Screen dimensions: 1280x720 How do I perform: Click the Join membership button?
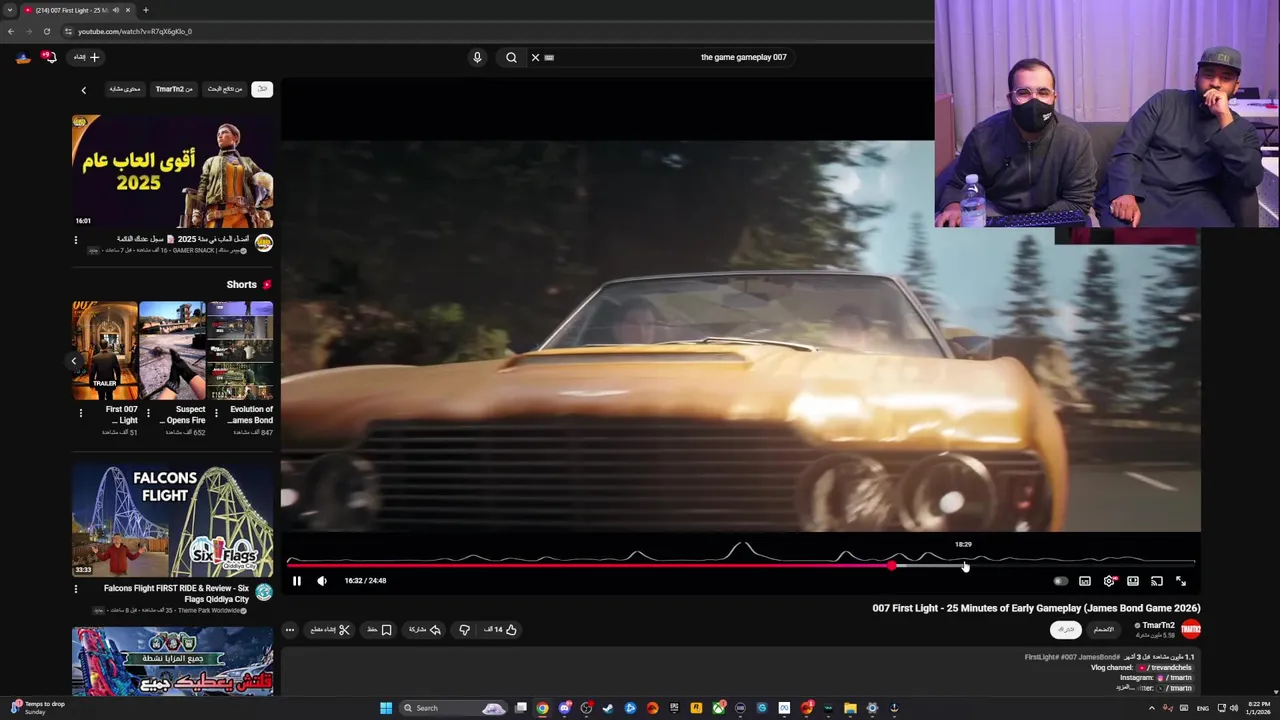point(1103,629)
